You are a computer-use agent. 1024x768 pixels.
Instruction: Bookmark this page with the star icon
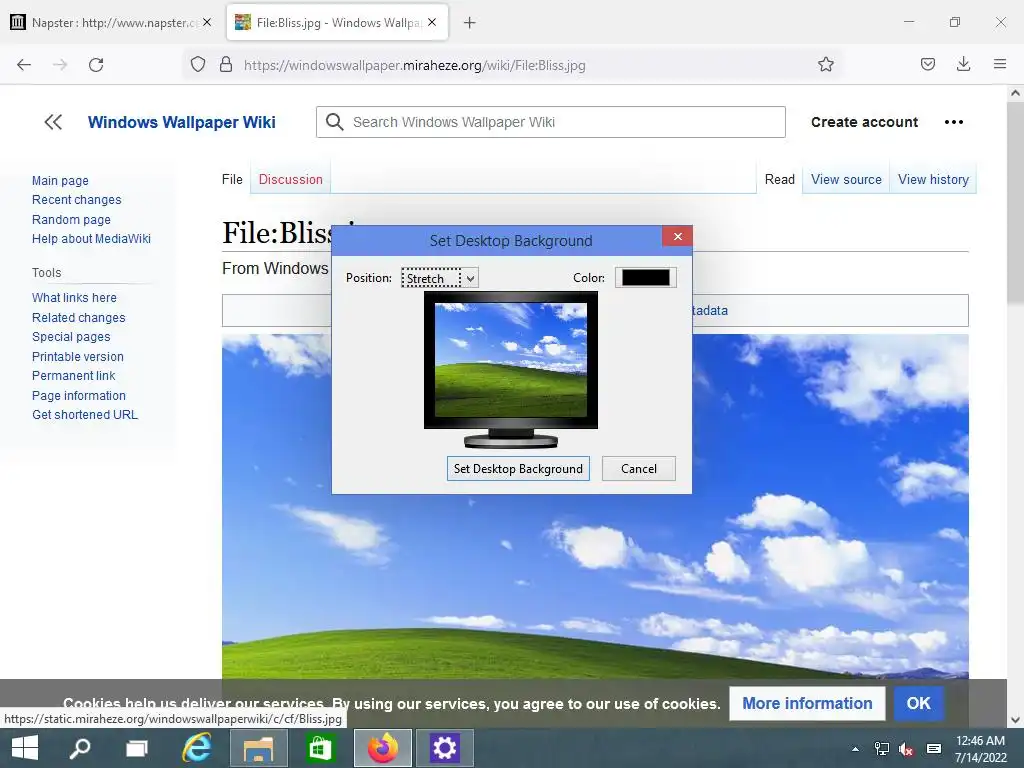(x=825, y=65)
